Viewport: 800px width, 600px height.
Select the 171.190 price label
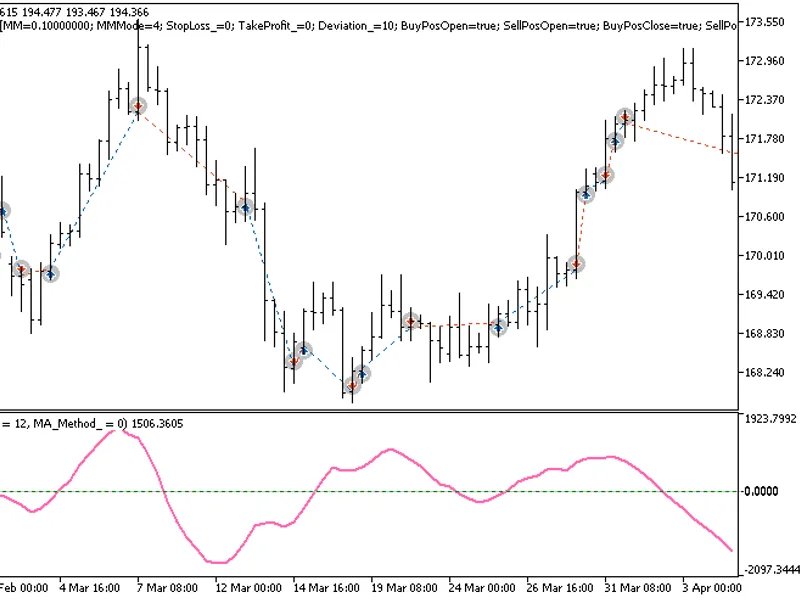(764, 178)
